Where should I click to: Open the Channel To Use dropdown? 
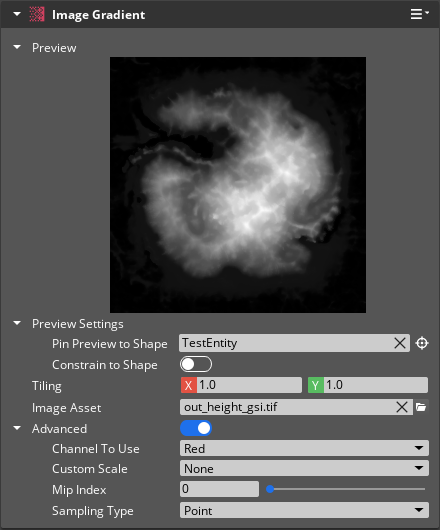(x=304, y=448)
